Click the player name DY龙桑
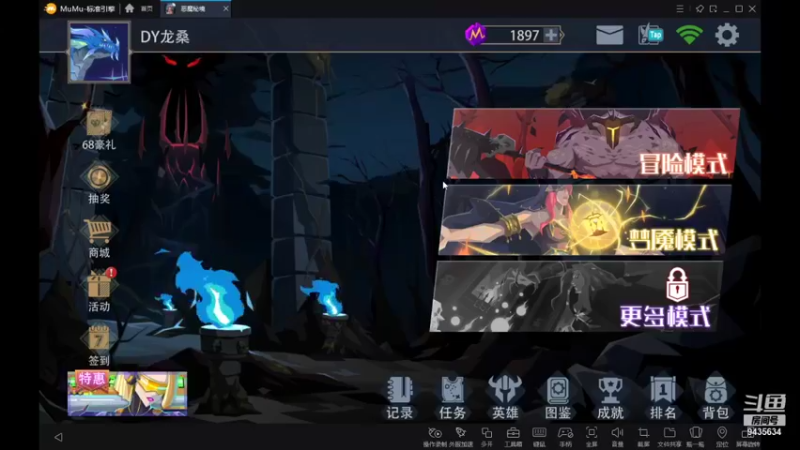This screenshot has height=450, width=800. click(165, 37)
